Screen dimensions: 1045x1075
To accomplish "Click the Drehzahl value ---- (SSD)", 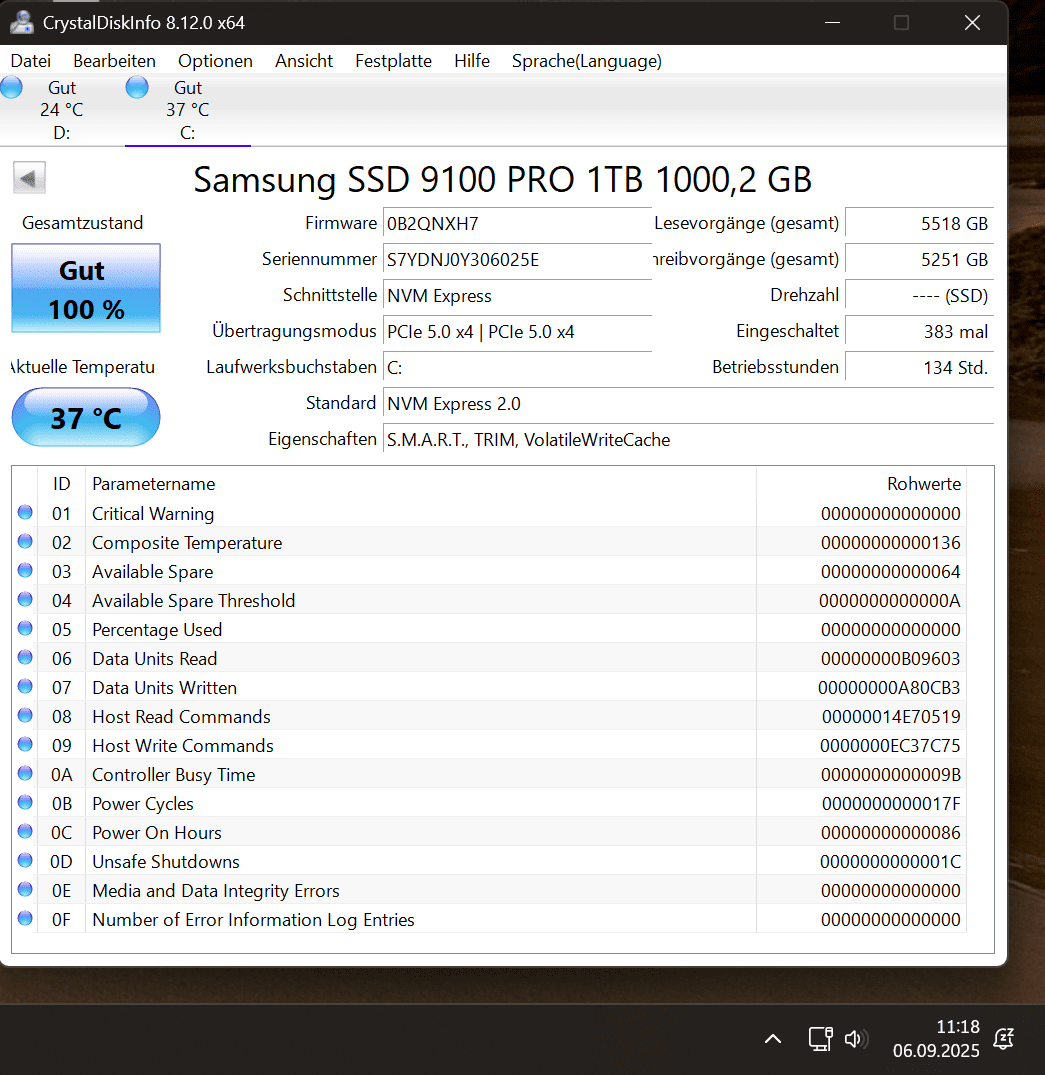I will coord(920,296).
